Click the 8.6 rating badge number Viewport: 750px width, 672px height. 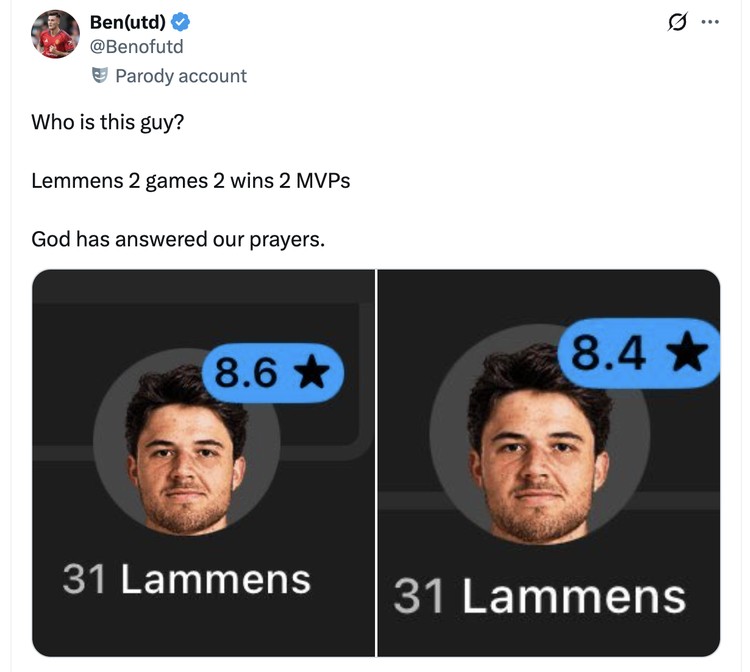(246, 373)
